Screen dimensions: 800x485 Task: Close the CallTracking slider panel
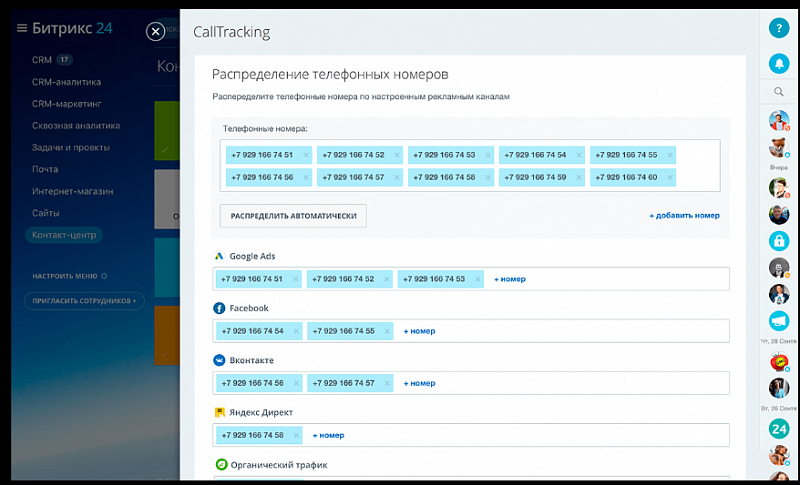tap(155, 32)
